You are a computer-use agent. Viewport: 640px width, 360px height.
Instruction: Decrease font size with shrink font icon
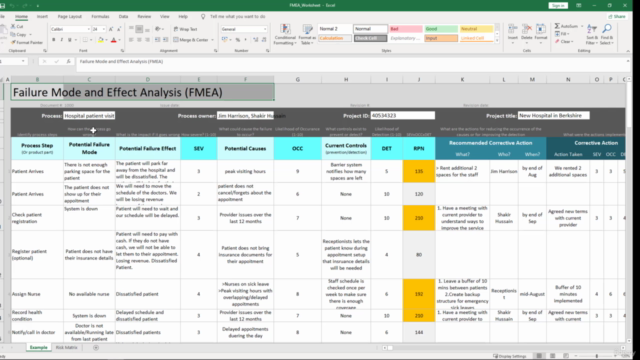coord(119,29)
